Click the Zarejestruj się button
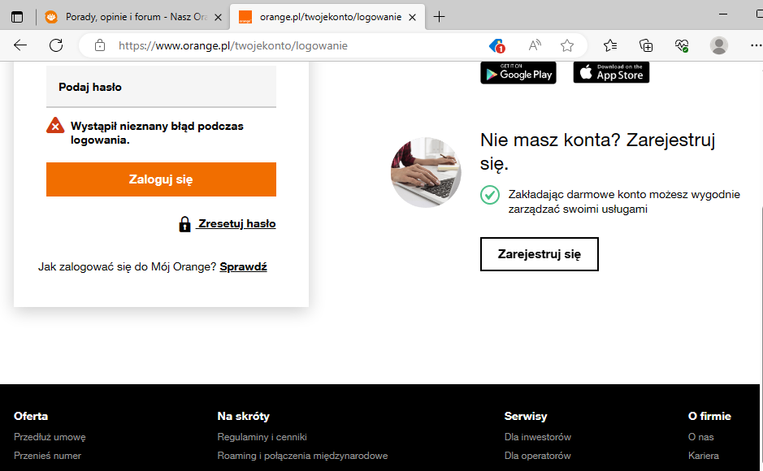The width and height of the screenshot is (763, 471). [x=539, y=254]
